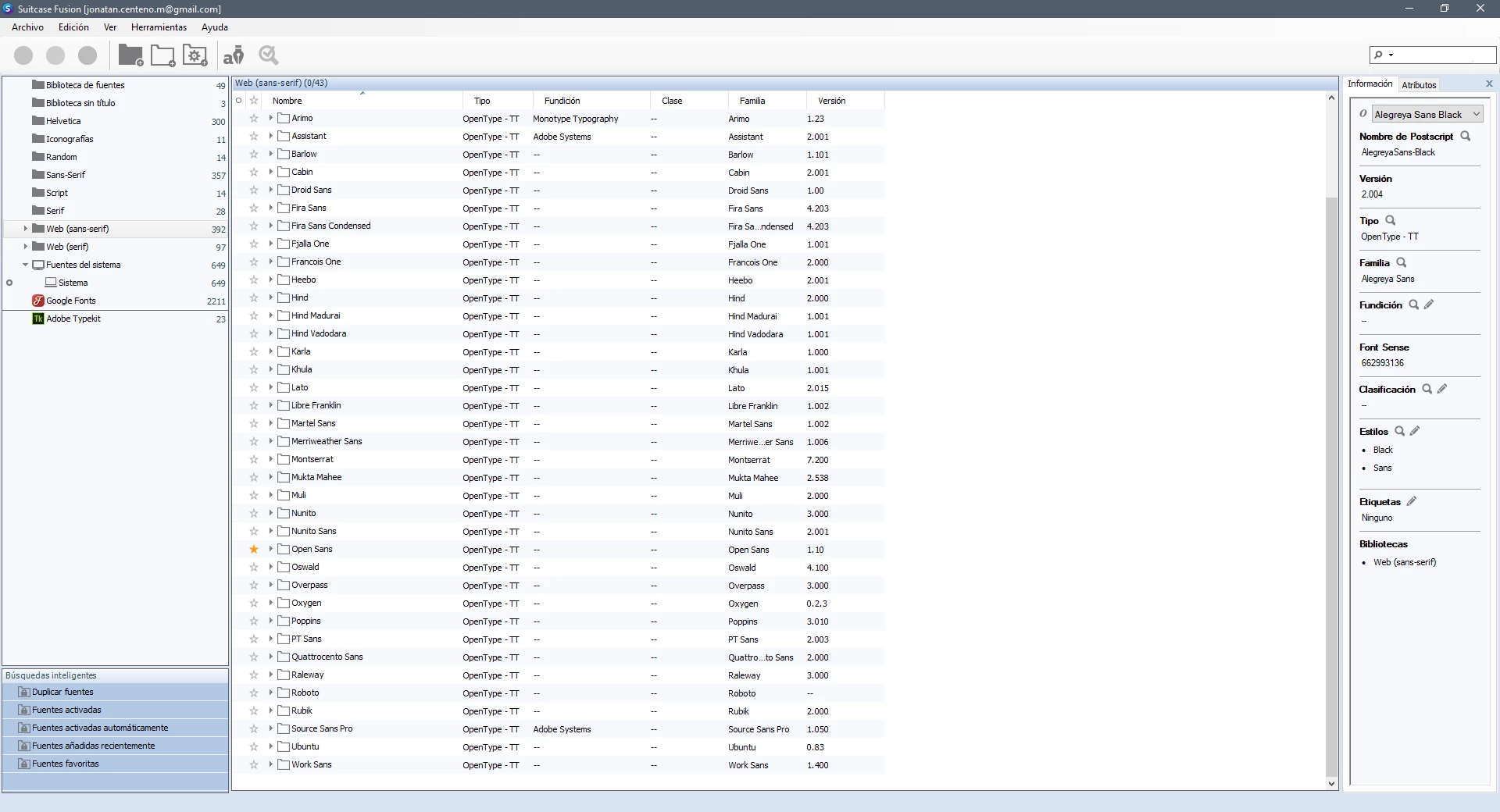Open the Helvetica library
The height and width of the screenshot is (812, 1500).
click(116, 121)
